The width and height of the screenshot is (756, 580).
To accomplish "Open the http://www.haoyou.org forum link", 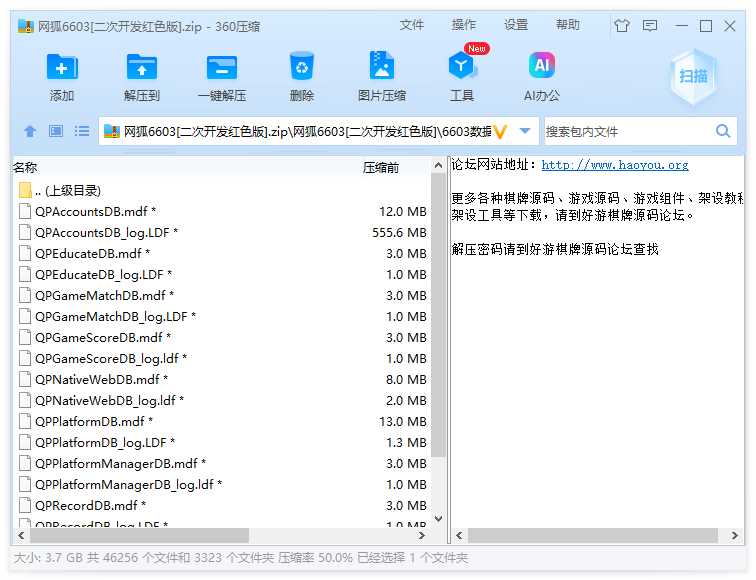I will 615,165.
